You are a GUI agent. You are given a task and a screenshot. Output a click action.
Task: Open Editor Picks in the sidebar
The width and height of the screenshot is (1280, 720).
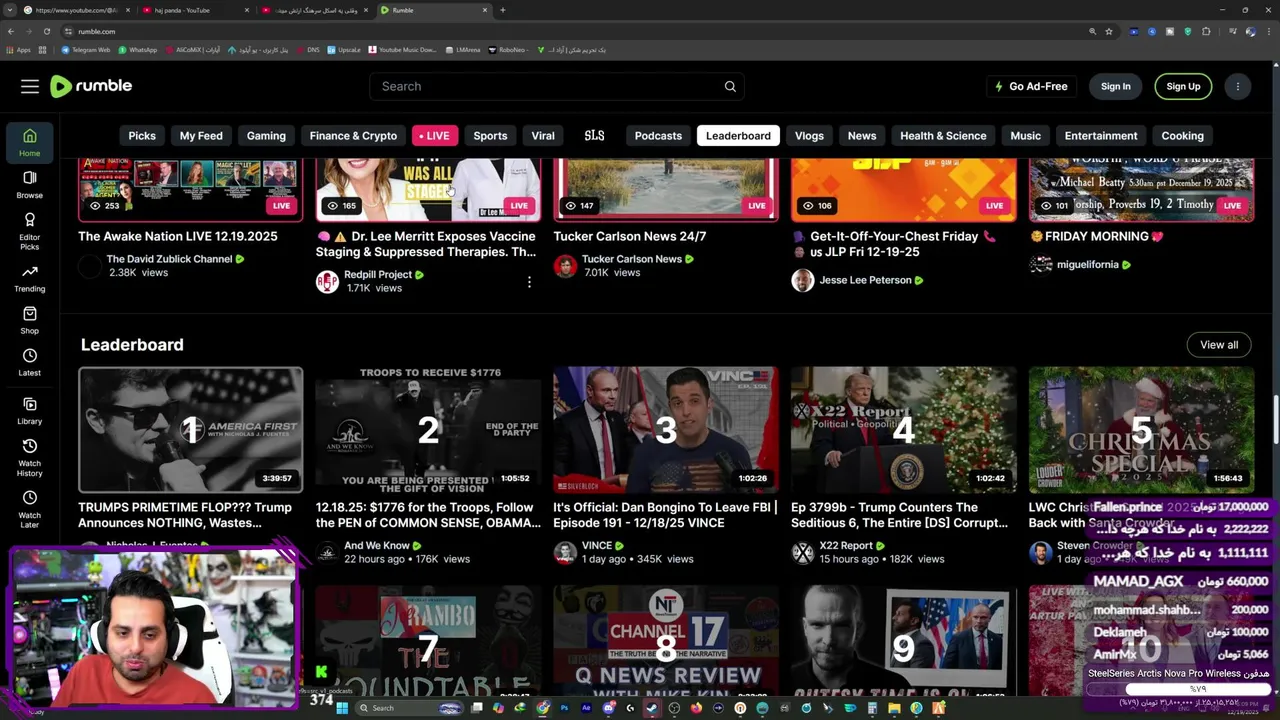[x=30, y=231]
